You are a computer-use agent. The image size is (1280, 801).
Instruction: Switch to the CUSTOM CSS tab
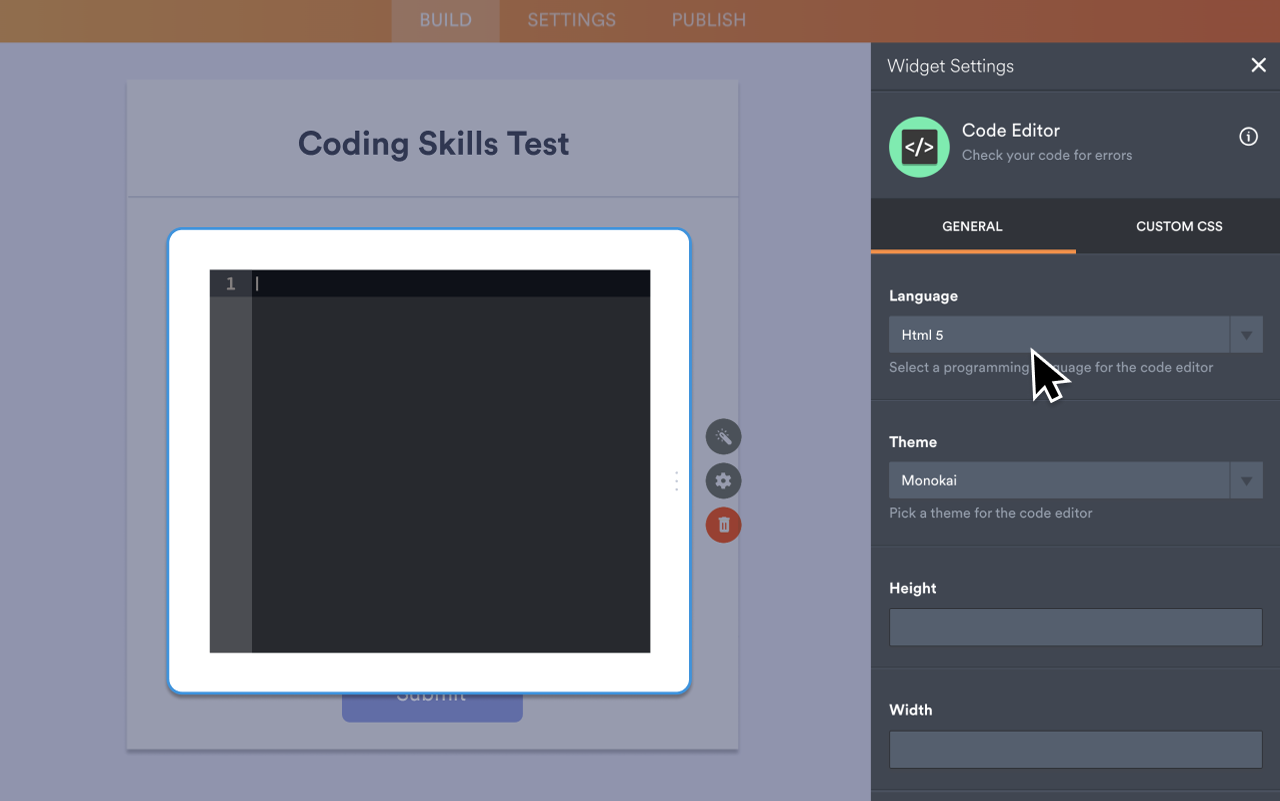pos(1178,226)
